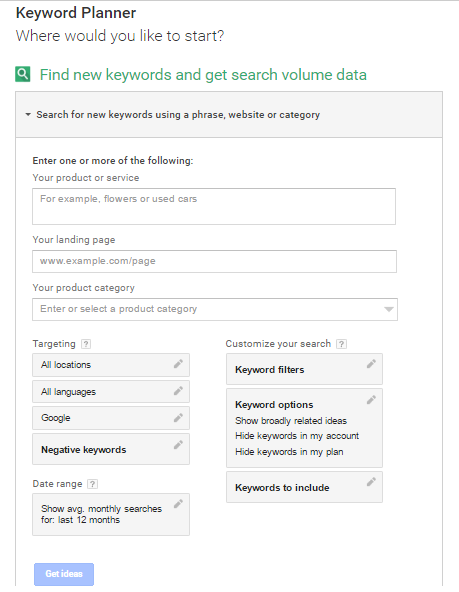Click the Get ideas button

pos(64,574)
